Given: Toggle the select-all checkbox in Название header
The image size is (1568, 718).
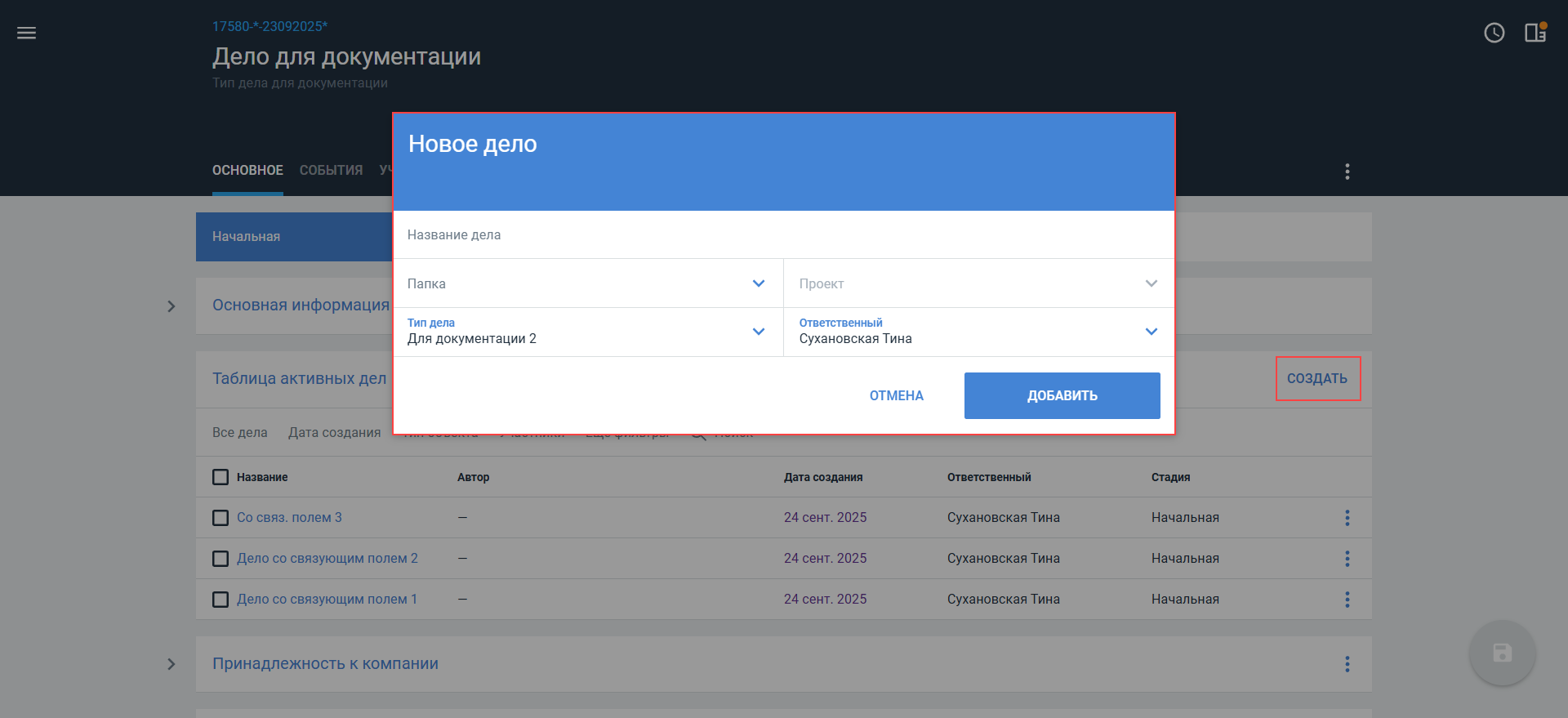Looking at the screenshot, I should click(220, 477).
